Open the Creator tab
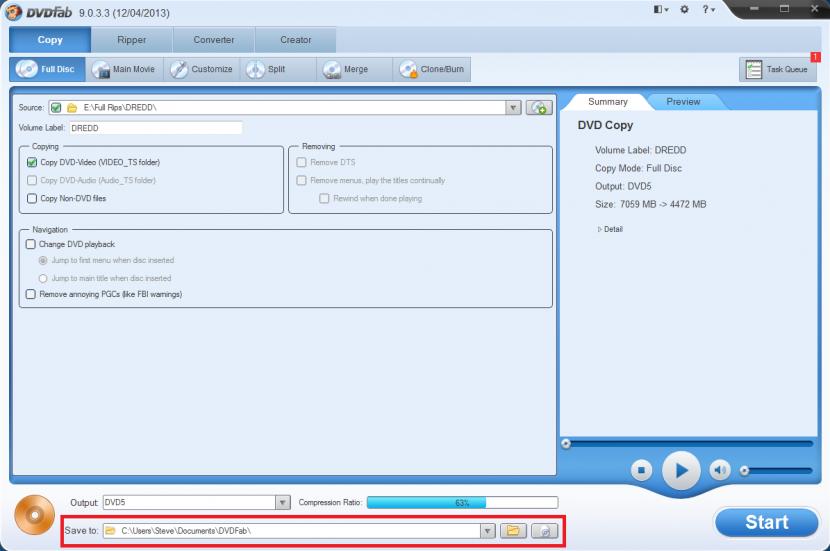The image size is (830, 551). click(295, 40)
